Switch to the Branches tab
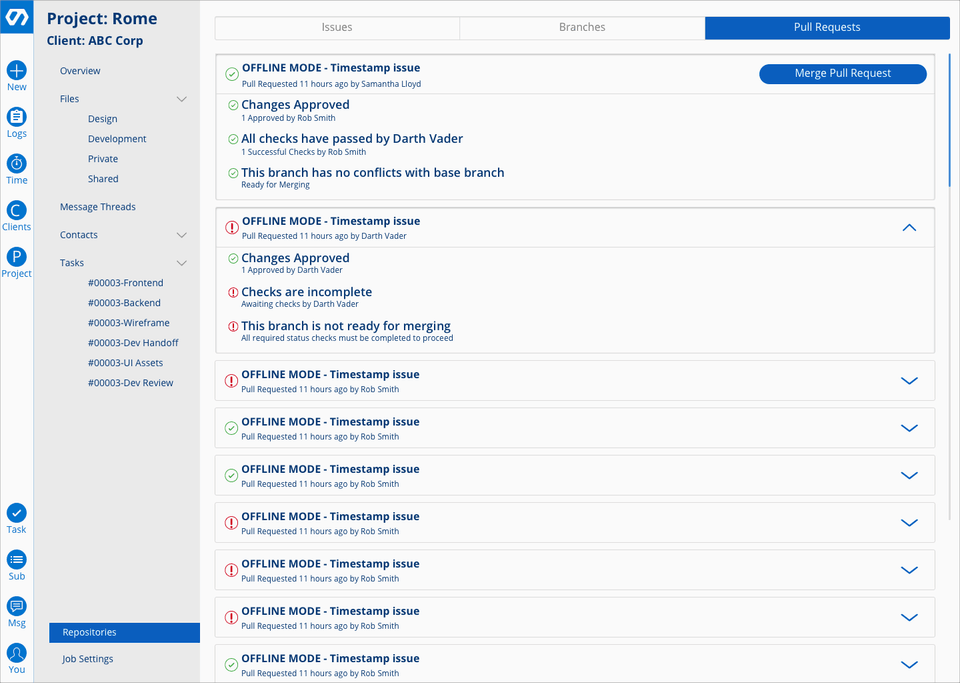 click(x=582, y=28)
